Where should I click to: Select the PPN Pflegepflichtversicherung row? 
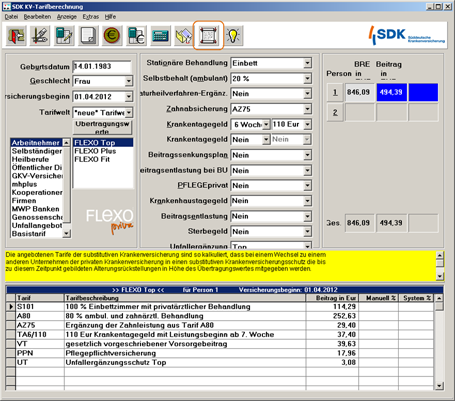point(221,353)
